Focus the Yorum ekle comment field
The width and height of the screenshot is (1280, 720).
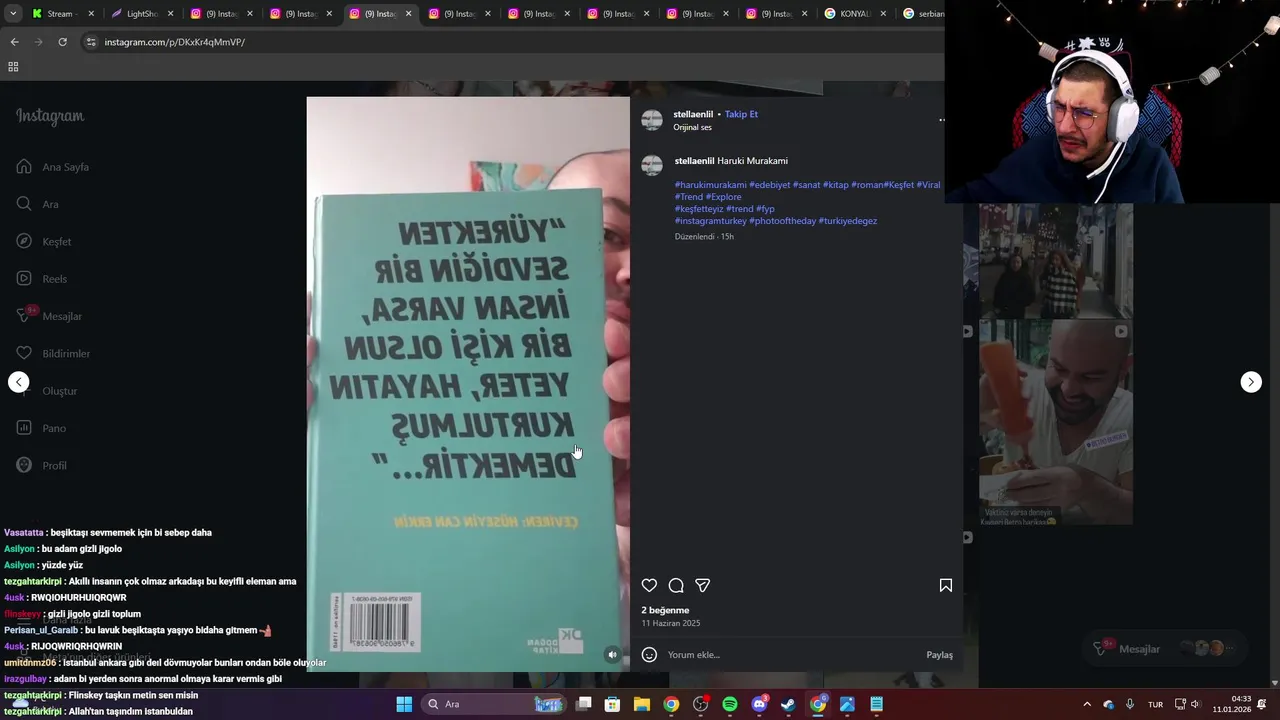click(790, 655)
